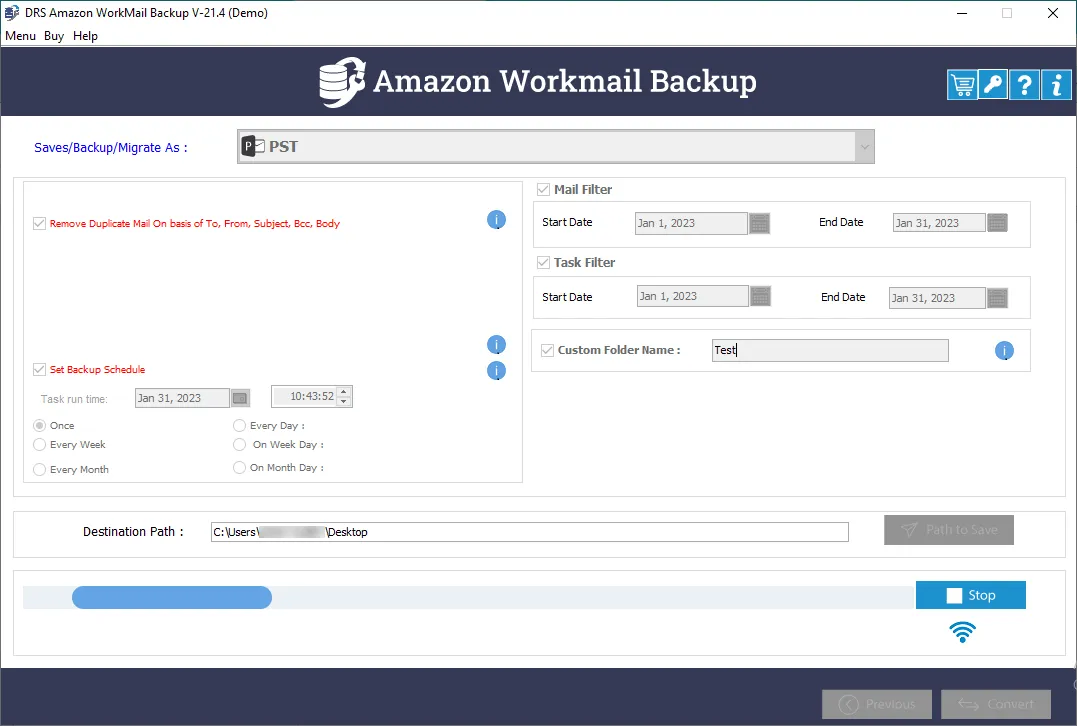Select the Every Week radio button
1077x726 pixels.
point(39,445)
